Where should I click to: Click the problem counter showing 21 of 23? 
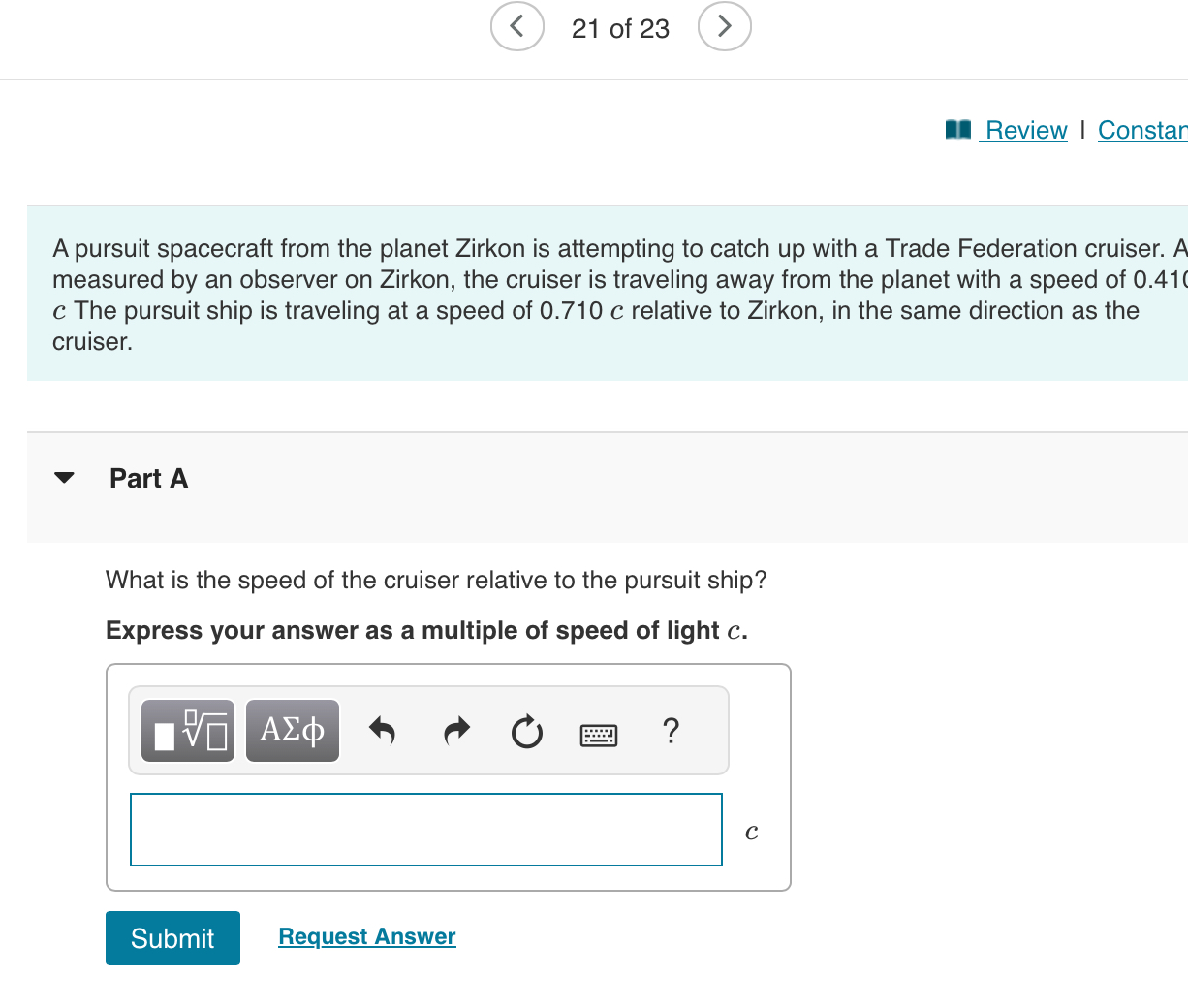click(x=620, y=28)
